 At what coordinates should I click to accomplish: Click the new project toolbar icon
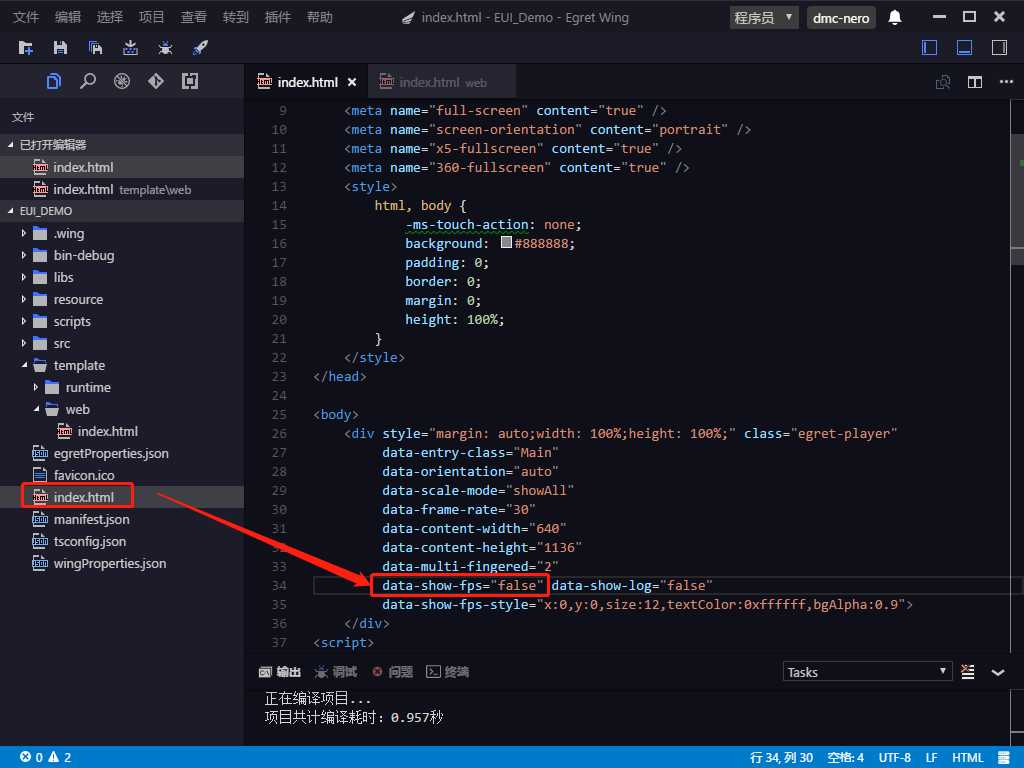click(x=25, y=48)
